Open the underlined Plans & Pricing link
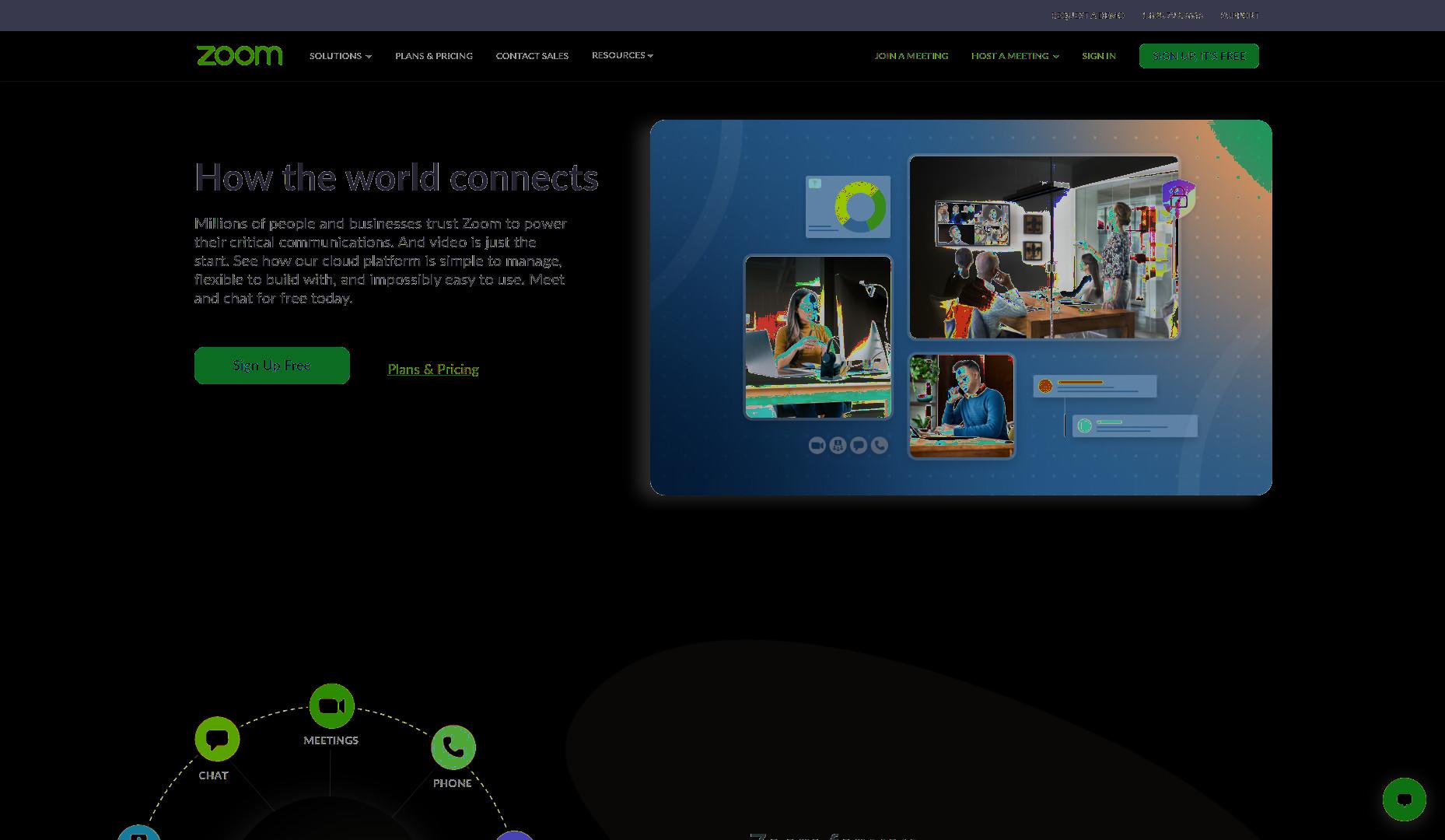The width and height of the screenshot is (1445, 840). (x=433, y=369)
